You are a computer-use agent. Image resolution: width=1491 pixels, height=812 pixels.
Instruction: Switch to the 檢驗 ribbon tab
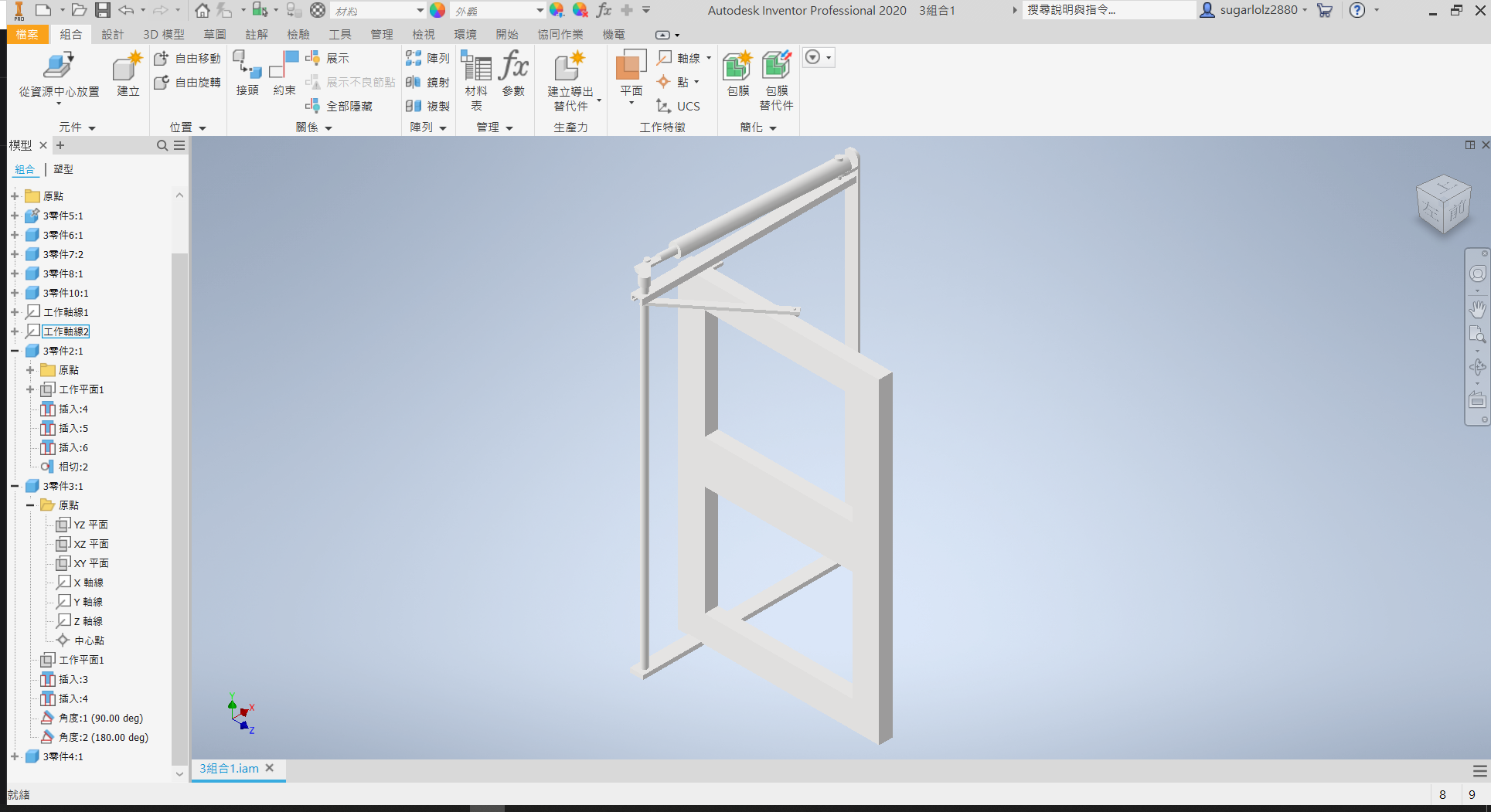coord(298,34)
